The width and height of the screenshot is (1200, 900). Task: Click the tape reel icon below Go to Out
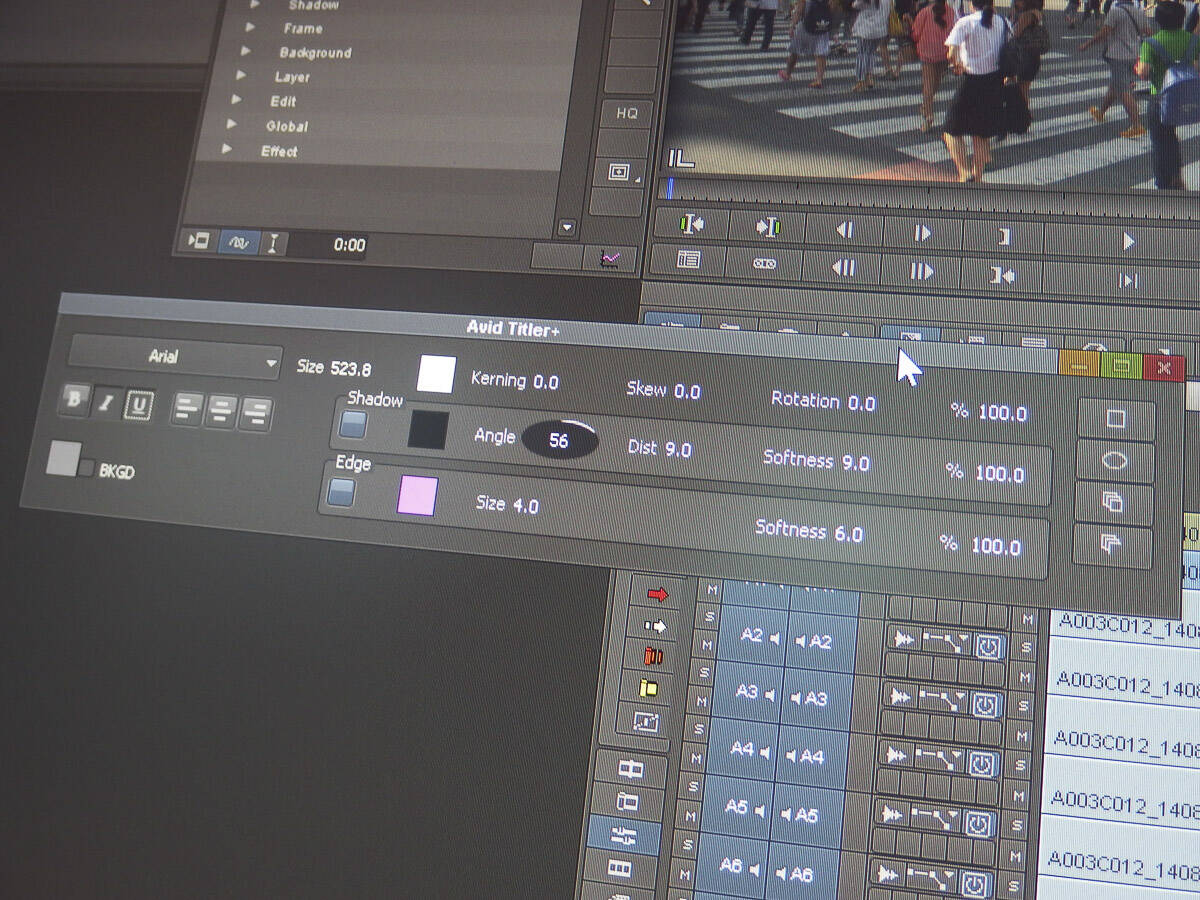(765, 264)
